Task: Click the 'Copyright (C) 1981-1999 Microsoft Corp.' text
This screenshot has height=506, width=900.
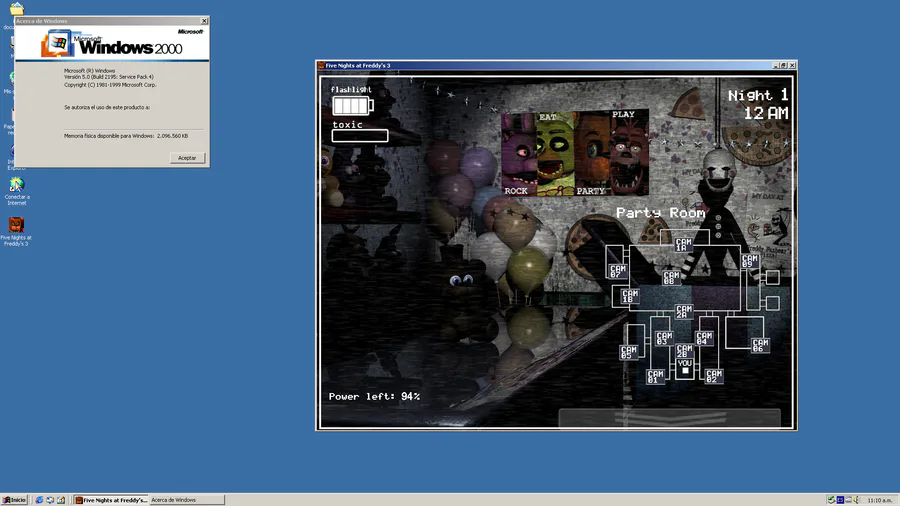Action: pos(110,85)
